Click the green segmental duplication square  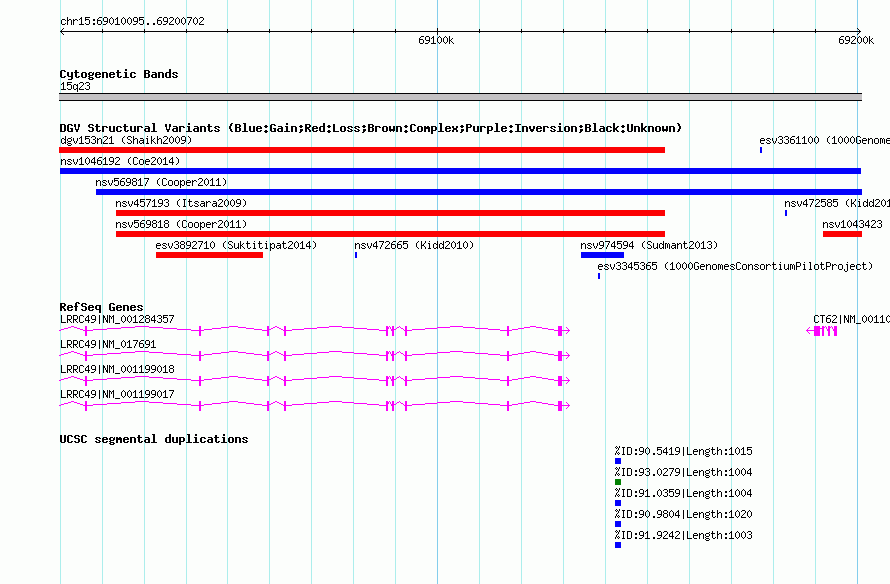pos(618,482)
